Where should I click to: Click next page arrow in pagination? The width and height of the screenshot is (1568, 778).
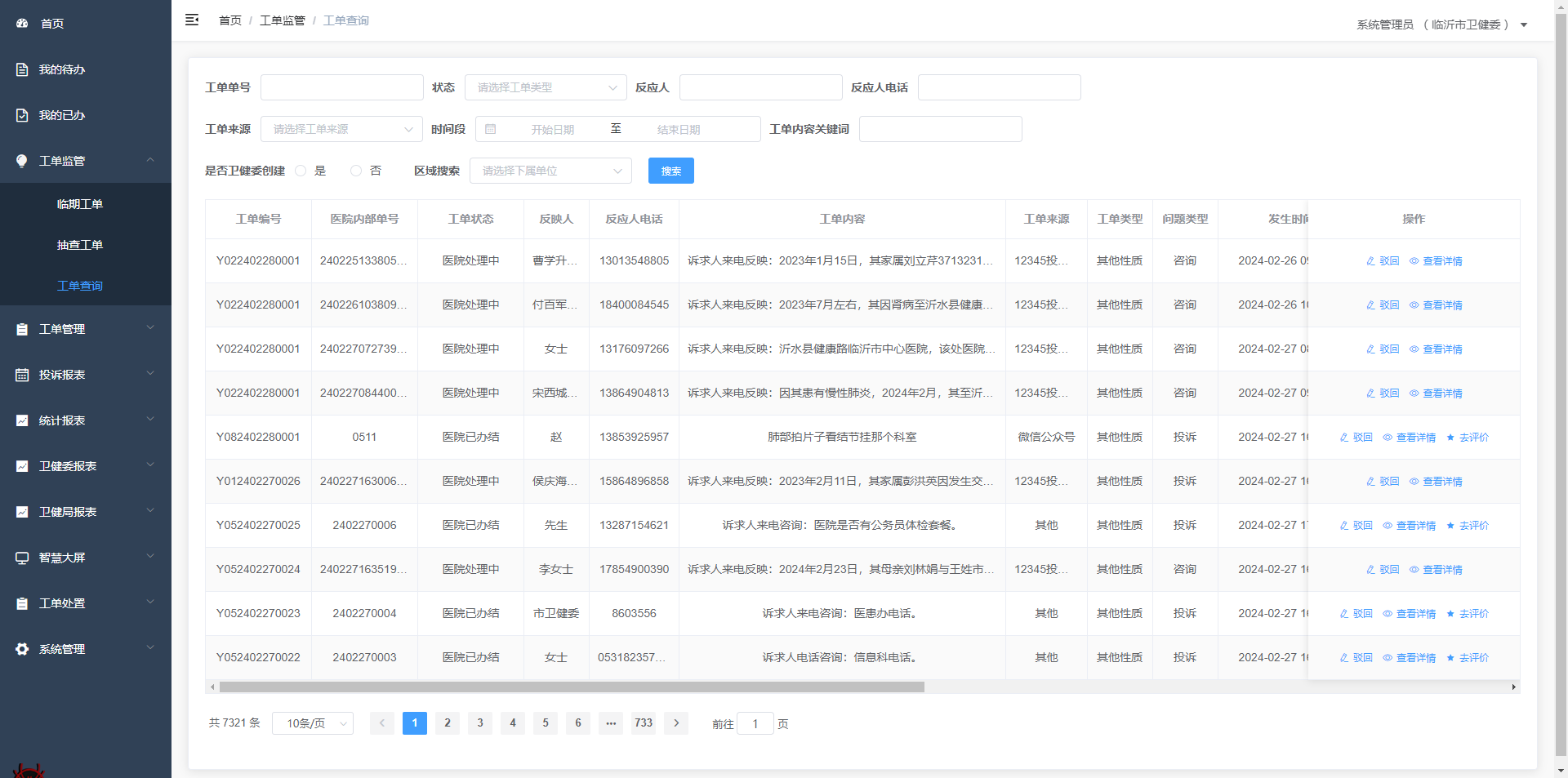tap(676, 723)
